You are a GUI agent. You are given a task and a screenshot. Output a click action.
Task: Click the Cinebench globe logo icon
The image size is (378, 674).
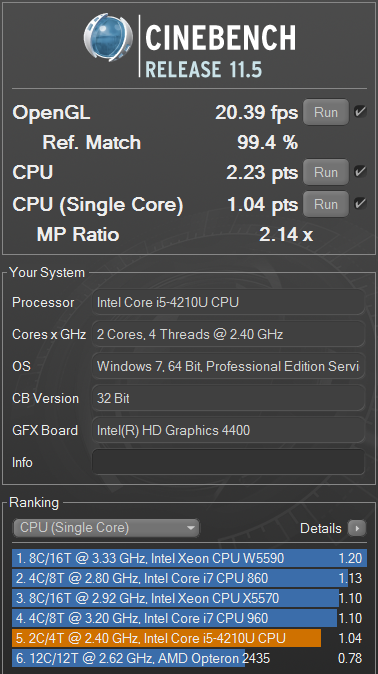108,37
